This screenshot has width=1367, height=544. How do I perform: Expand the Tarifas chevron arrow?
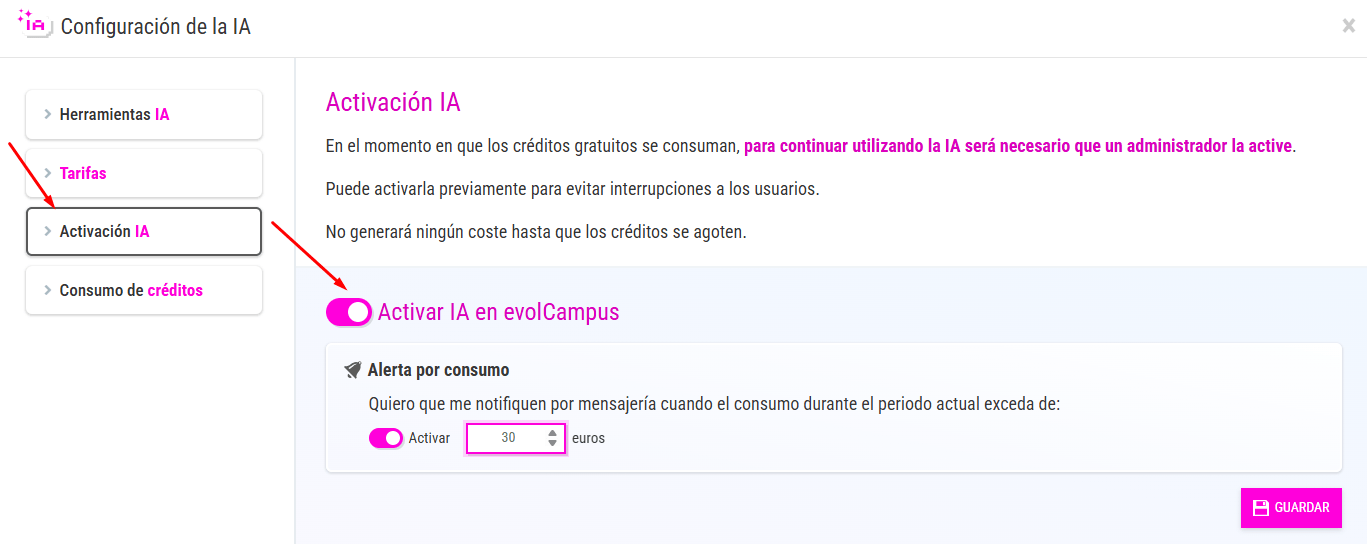coord(48,173)
